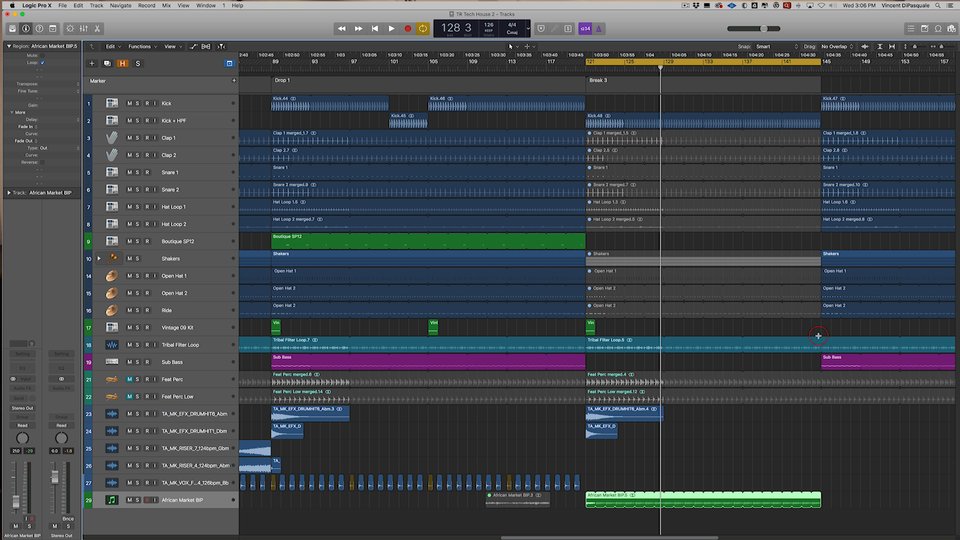Toggle the Toolbar display icon
960x540 pixels.
pos(53,29)
